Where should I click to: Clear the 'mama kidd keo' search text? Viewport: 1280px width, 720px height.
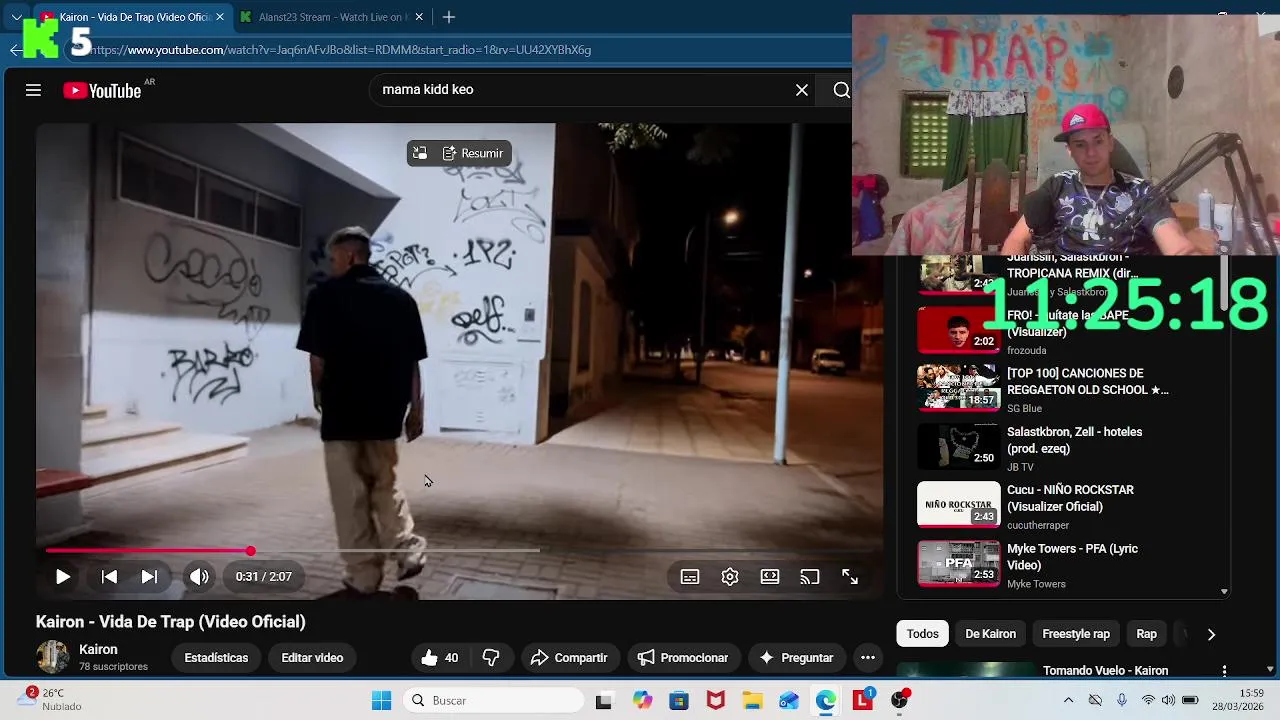coord(802,90)
